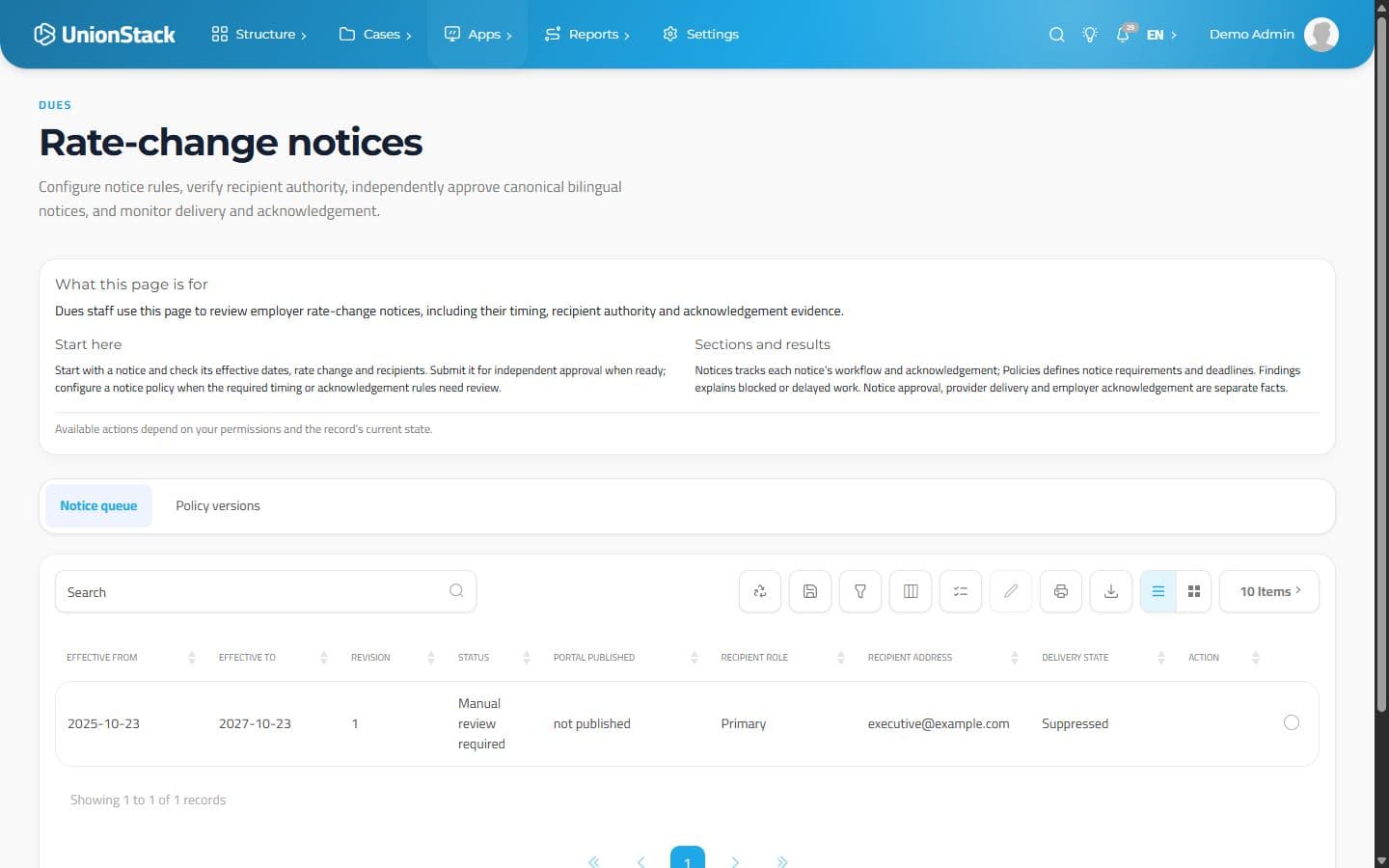This screenshot has width=1389, height=868.
Task: Expand the Apps menu
Action: pos(477,34)
